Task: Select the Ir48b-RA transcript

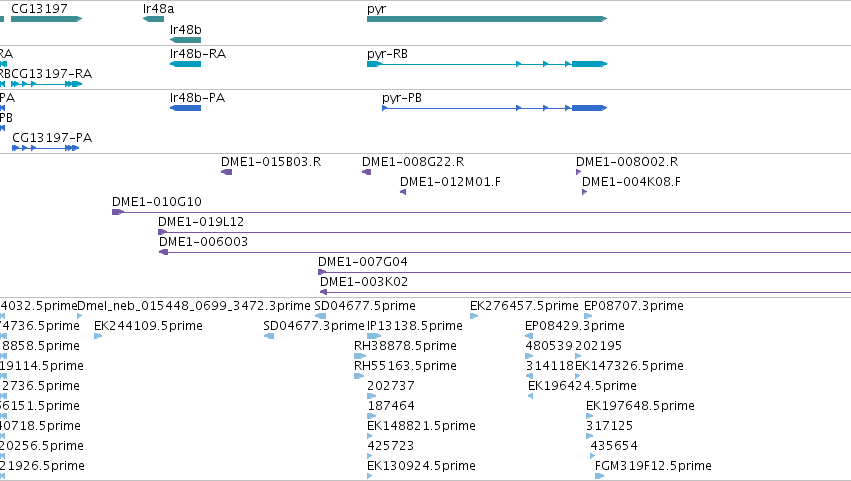Action: 185,64
